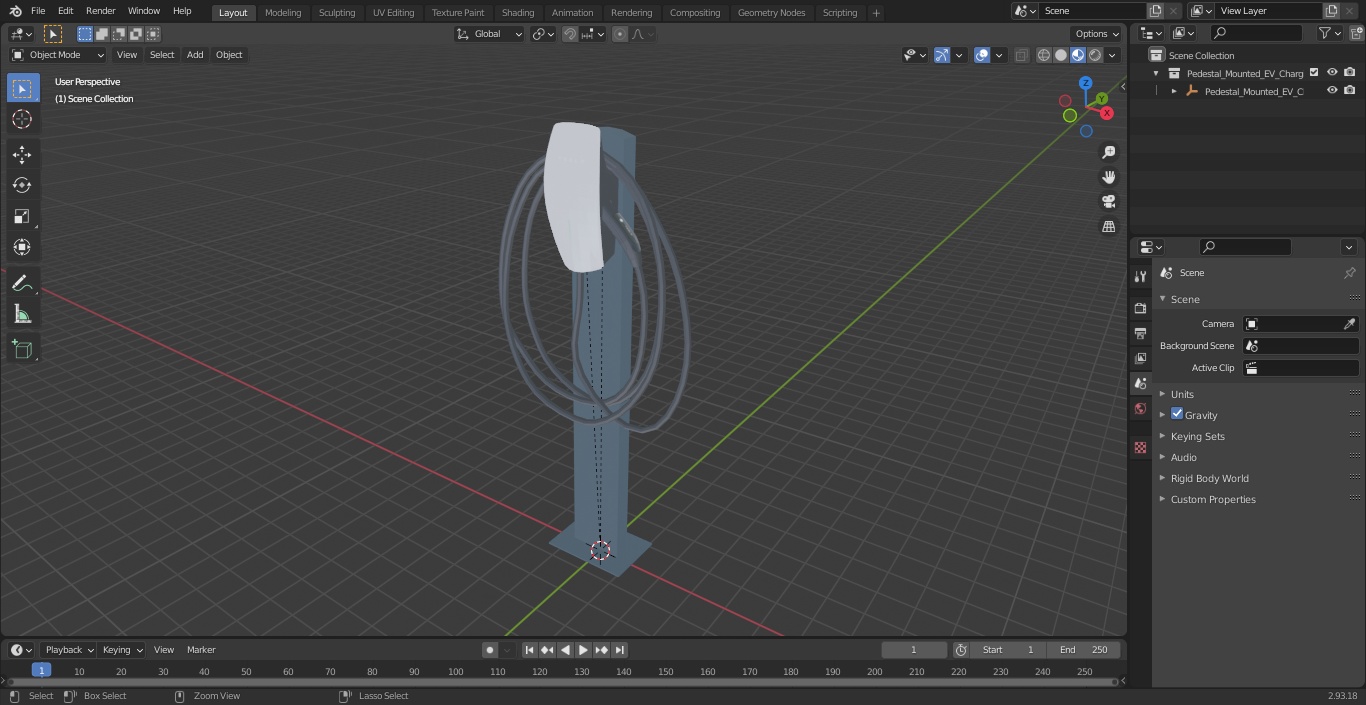This screenshot has height=705, width=1366.
Task: Toggle viewport gizmos display button
Action: click(x=942, y=55)
